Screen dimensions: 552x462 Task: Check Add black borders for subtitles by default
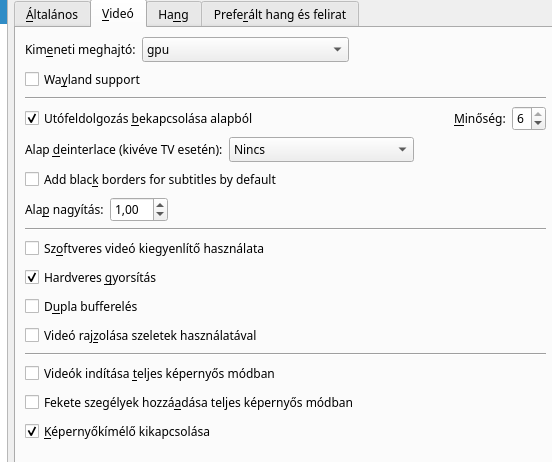coord(32,179)
